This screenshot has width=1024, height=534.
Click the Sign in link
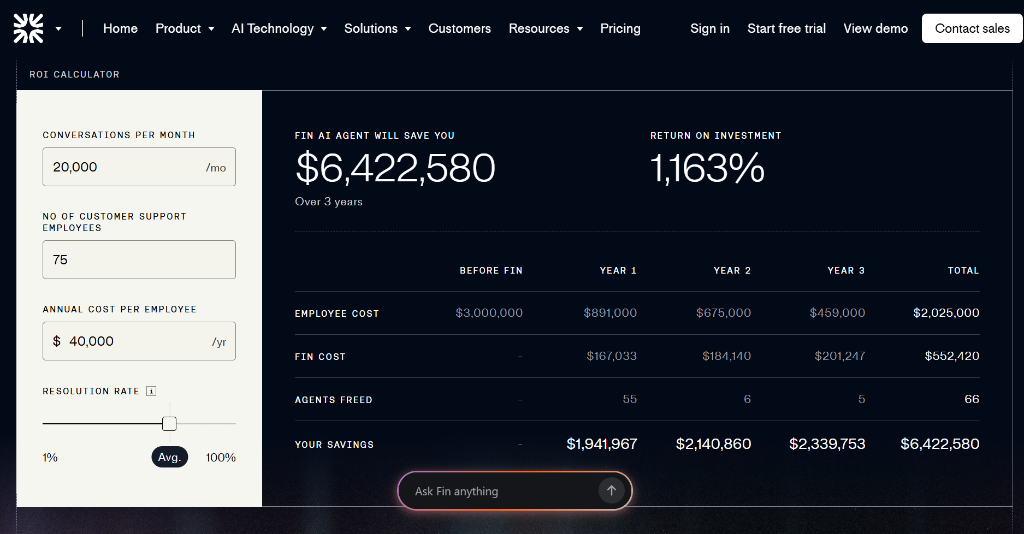(x=710, y=29)
